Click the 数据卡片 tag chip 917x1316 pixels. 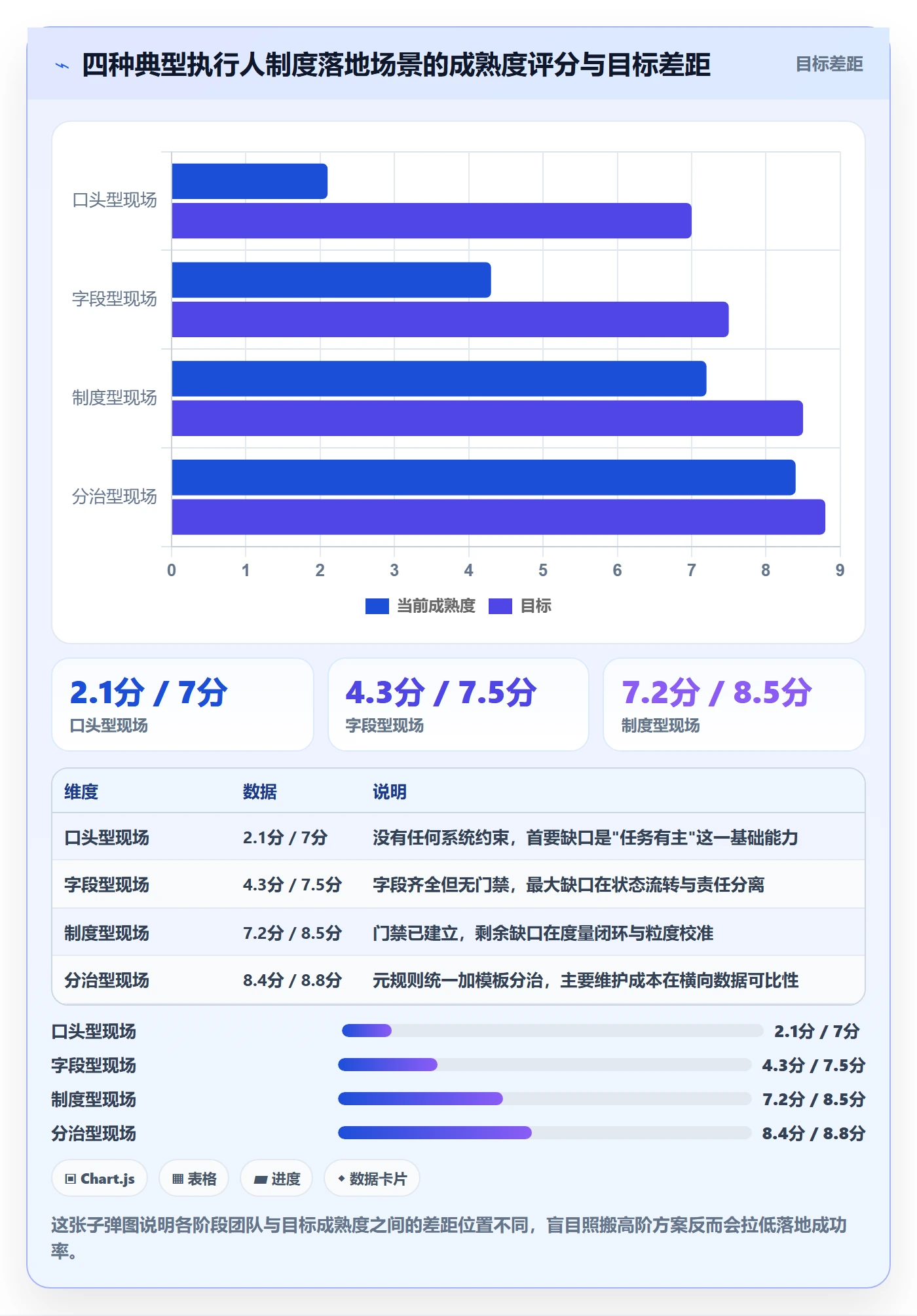pos(372,1179)
